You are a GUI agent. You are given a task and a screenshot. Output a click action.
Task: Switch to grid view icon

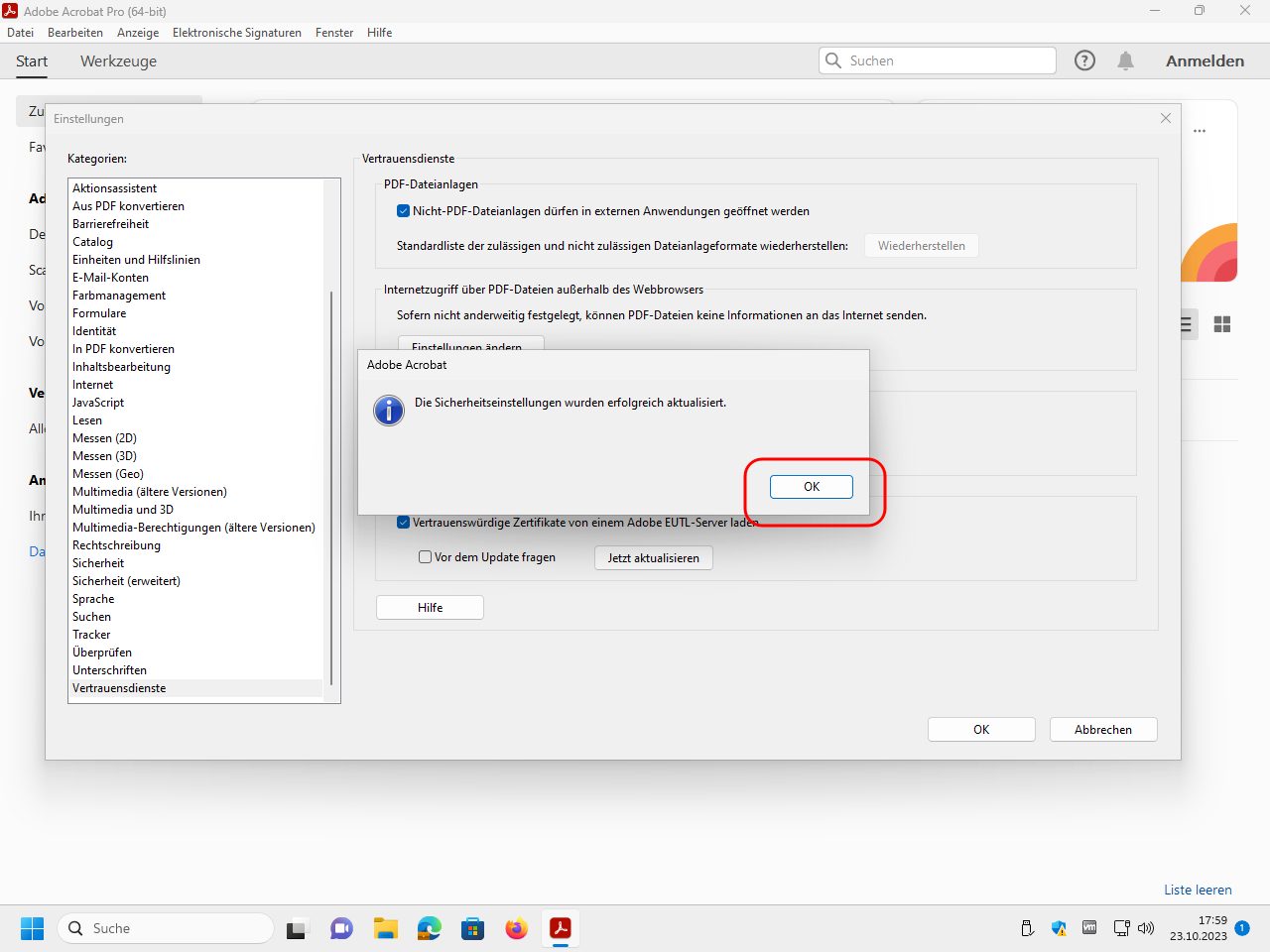pyautogui.click(x=1222, y=324)
